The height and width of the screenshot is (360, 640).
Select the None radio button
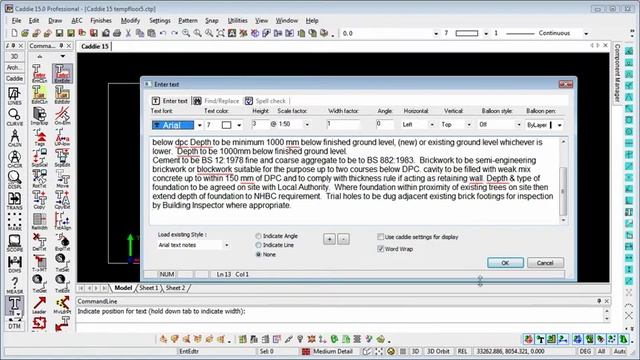[258, 254]
